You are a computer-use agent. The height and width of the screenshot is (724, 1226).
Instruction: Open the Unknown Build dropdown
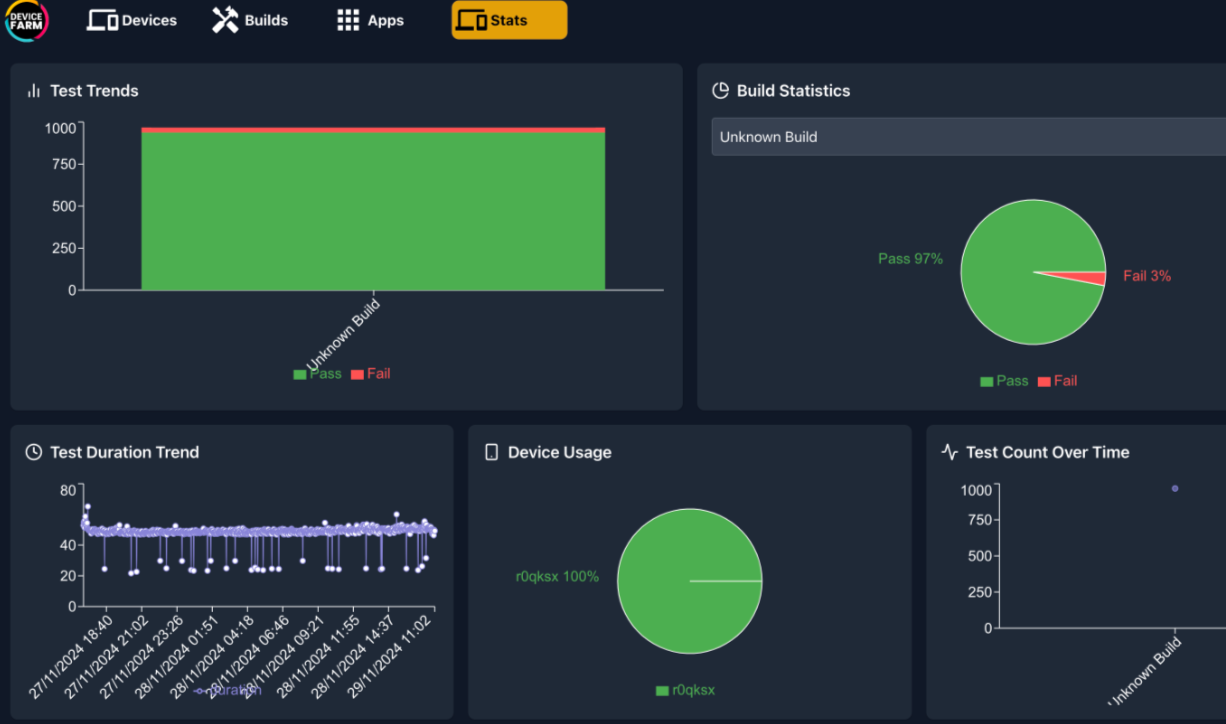[x=968, y=137]
